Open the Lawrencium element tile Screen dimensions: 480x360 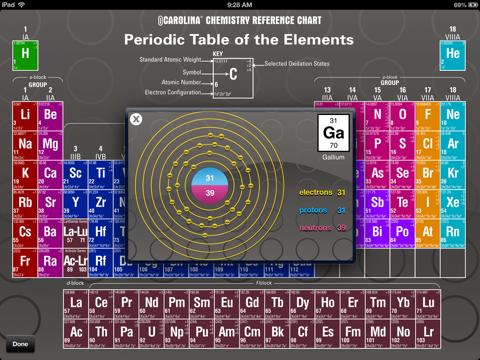point(428,334)
